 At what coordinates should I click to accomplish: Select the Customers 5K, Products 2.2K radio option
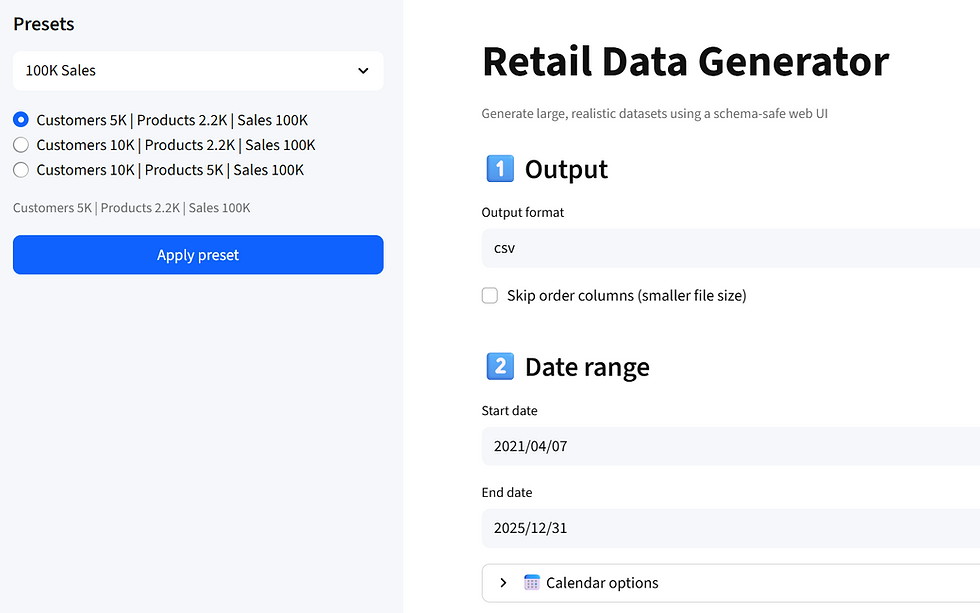click(x=21, y=120)
